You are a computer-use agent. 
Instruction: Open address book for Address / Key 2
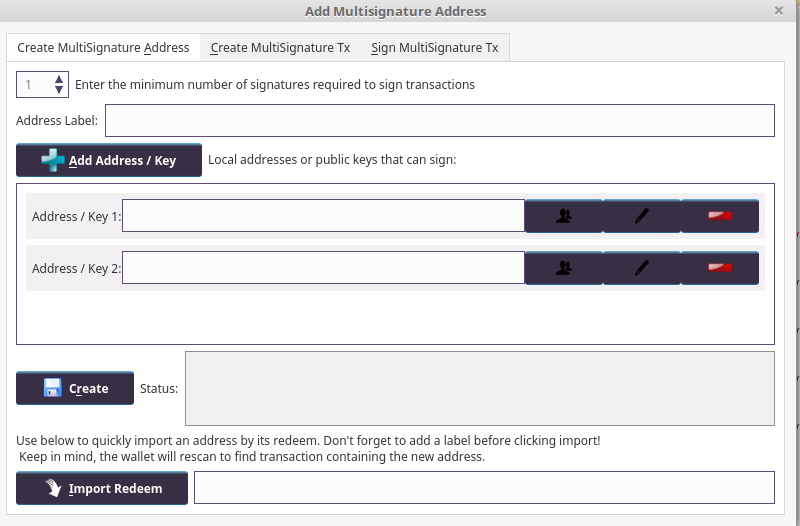coord(564,268)
